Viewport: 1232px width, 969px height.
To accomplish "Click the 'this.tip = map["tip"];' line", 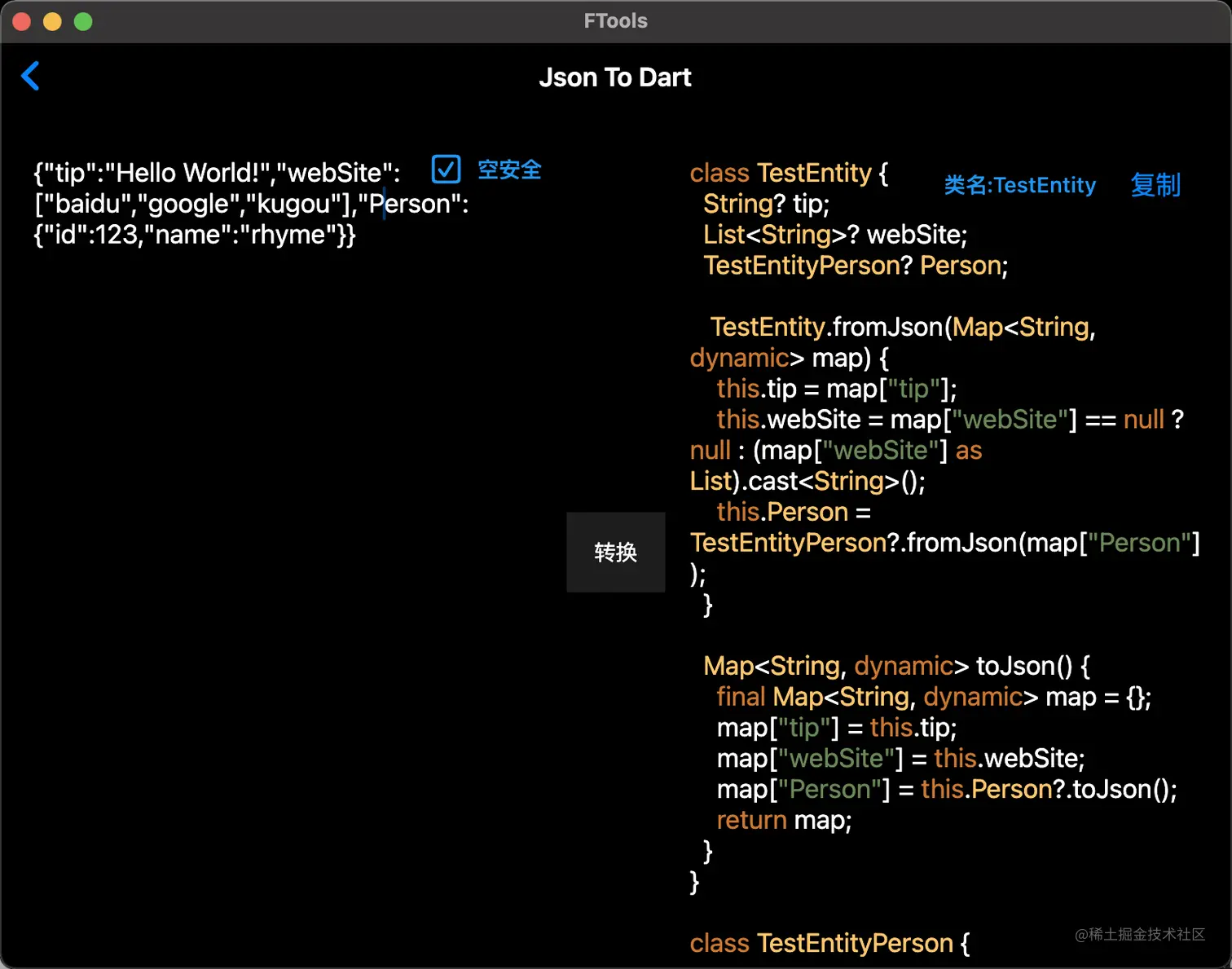I will click(x=837, y=389).
